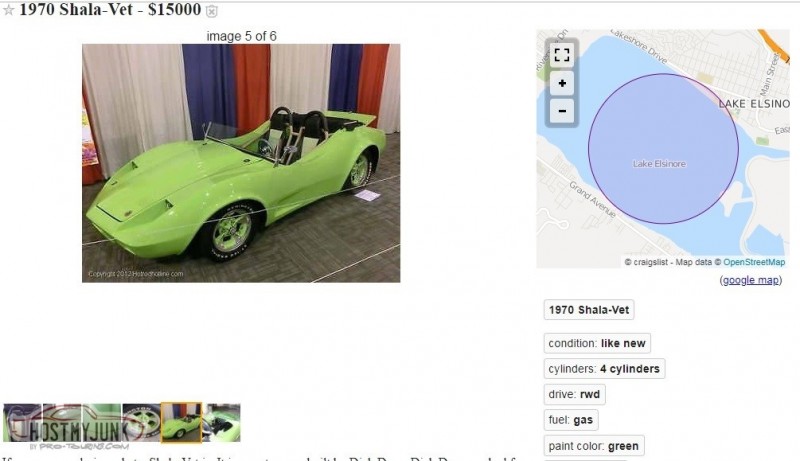Select the highlighted fifth thumbnail

point(181,423)
